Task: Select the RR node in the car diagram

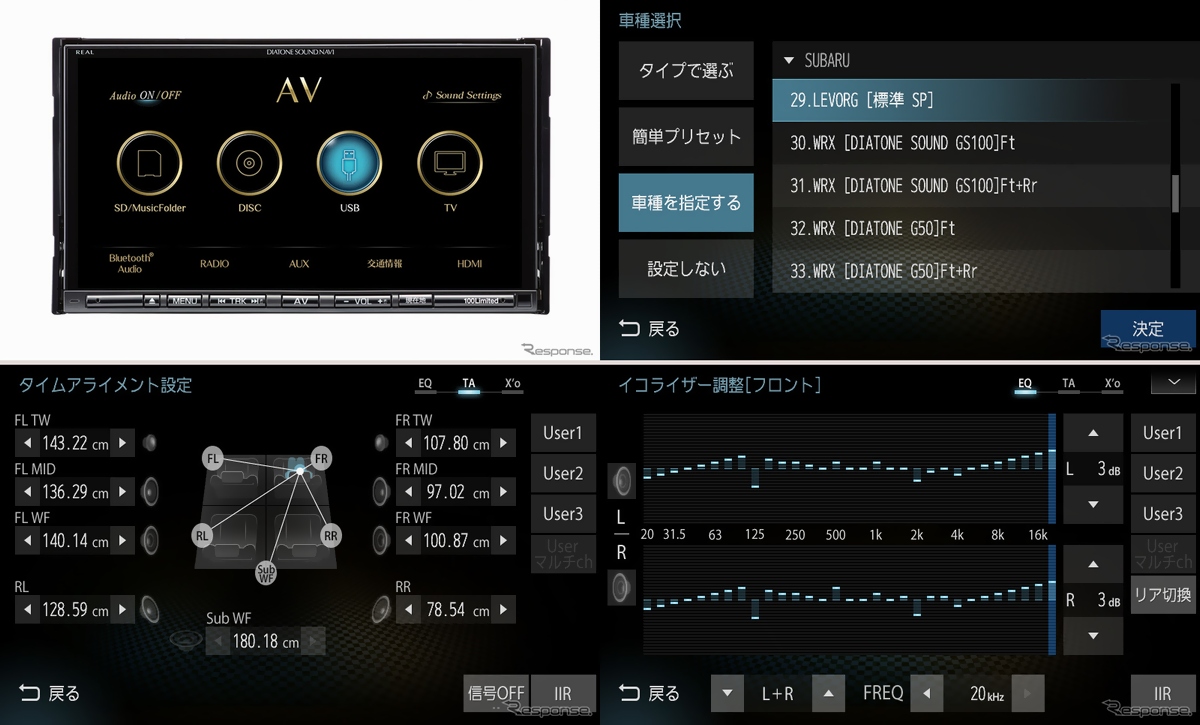Action: coord(331,536)
